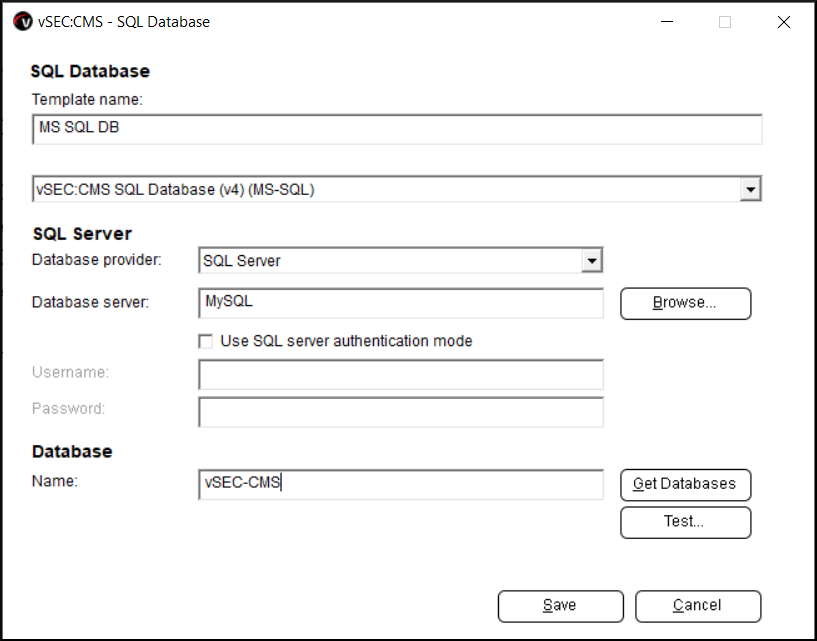This screenshot has width=817, height=641.
Task: Click the 'Database provider:' label
Action: coord(97,260)
